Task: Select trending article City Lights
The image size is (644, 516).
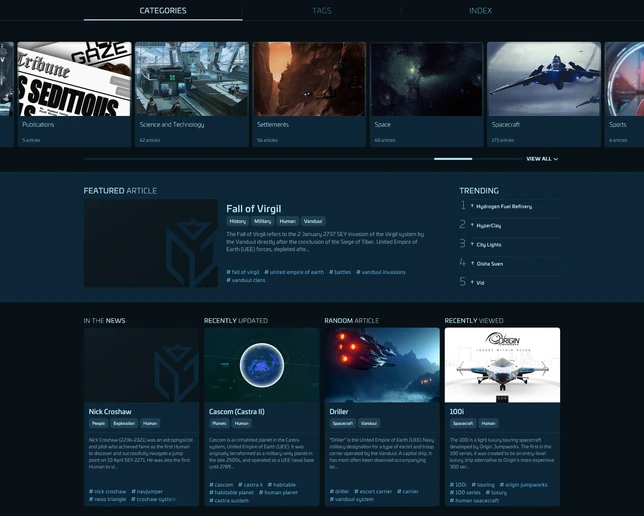Action: 489,244
